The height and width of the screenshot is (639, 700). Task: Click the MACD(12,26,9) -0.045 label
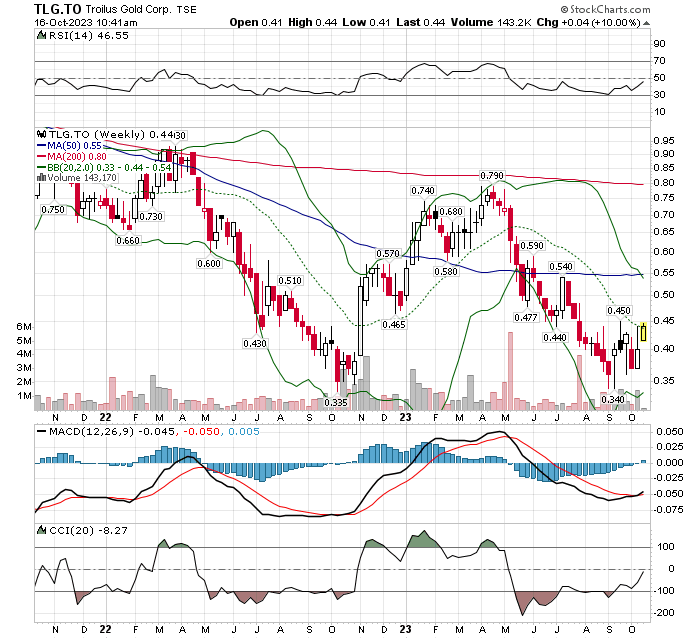(112, 432)
